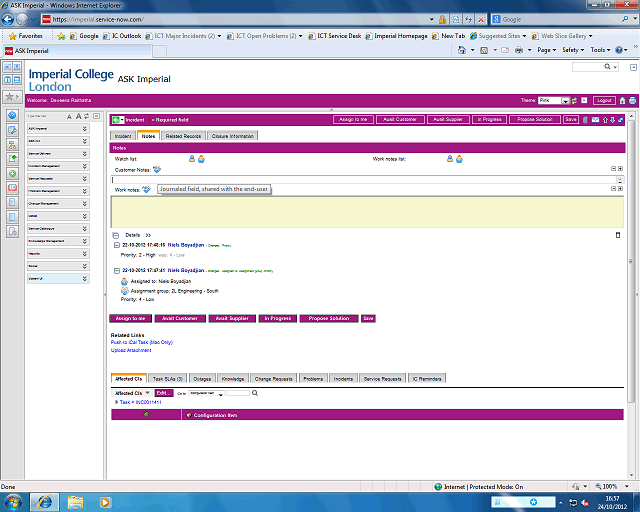Switch to the Closure Information tab
This screenshot has width=640, height=512.
(x=235, y=135)
